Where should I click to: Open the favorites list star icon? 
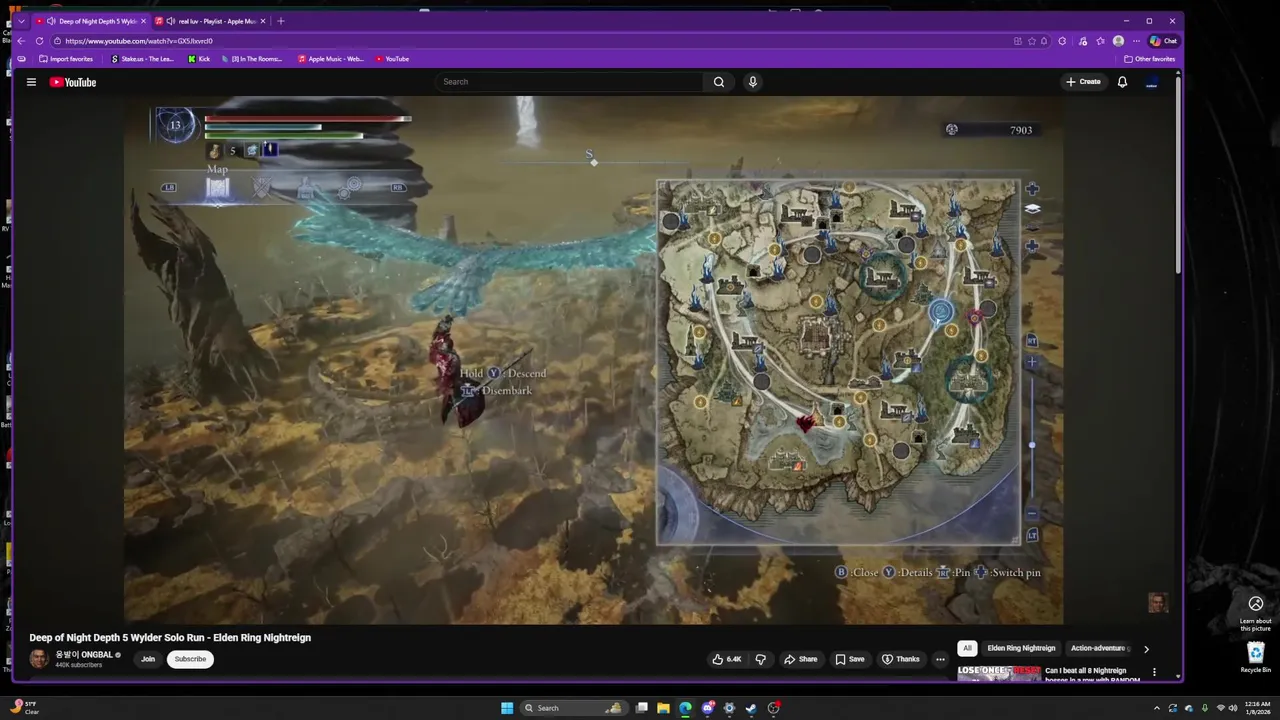[x=1100, y=41]
